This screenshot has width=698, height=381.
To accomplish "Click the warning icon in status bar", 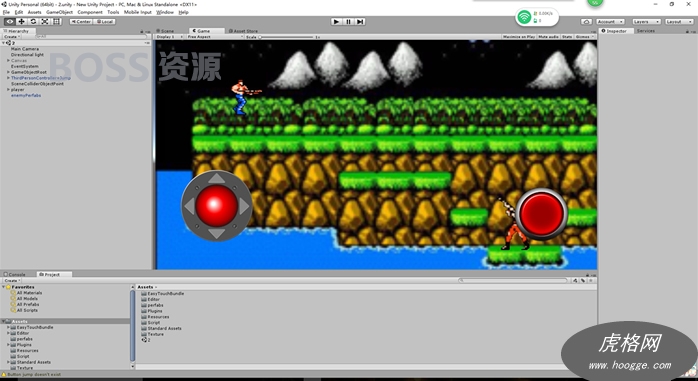I will [4, 375].
